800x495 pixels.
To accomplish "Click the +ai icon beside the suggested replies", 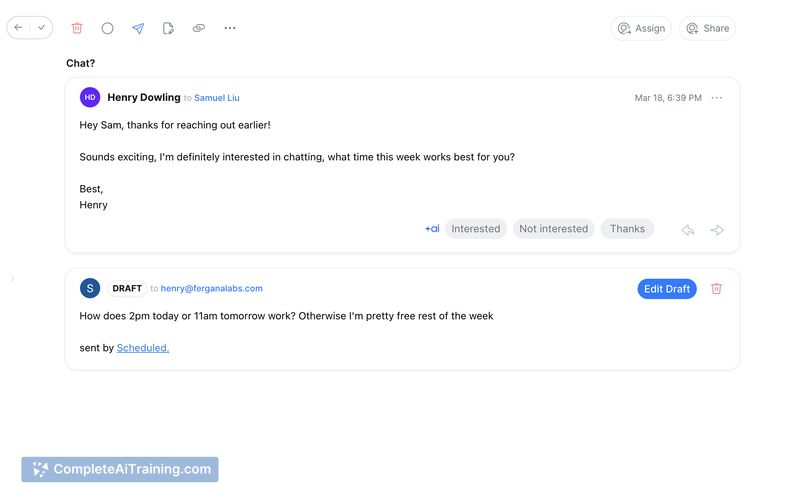I will (432, 229).
